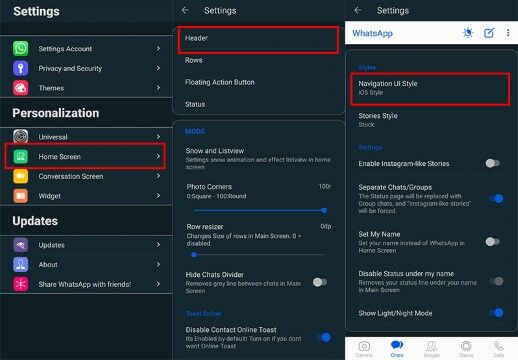Expand Share WhatsApp with friends chevron
This screenshot has width=518, height=360.
[x=158, y=284]
